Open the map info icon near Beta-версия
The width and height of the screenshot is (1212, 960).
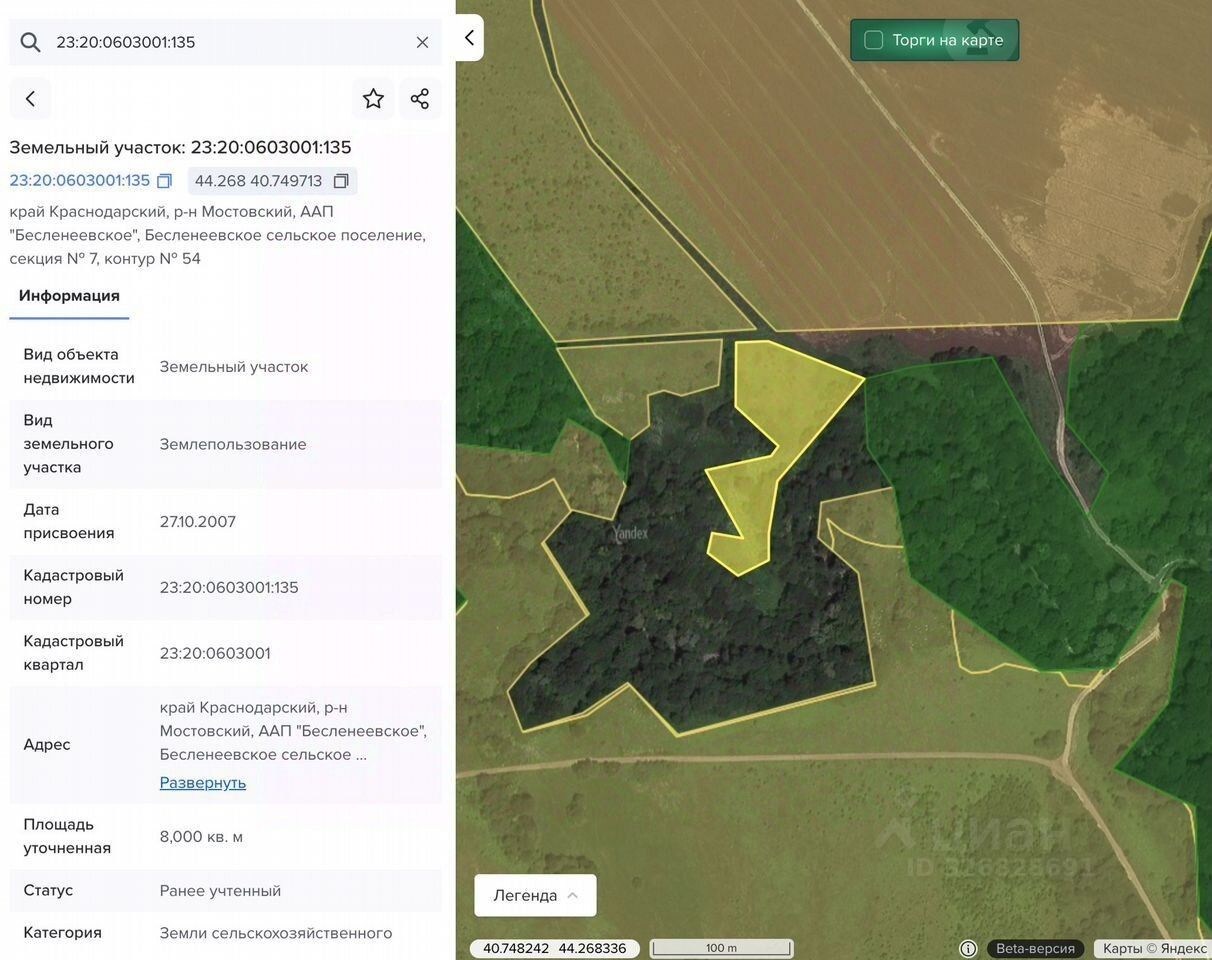click(x=967, y=948)
